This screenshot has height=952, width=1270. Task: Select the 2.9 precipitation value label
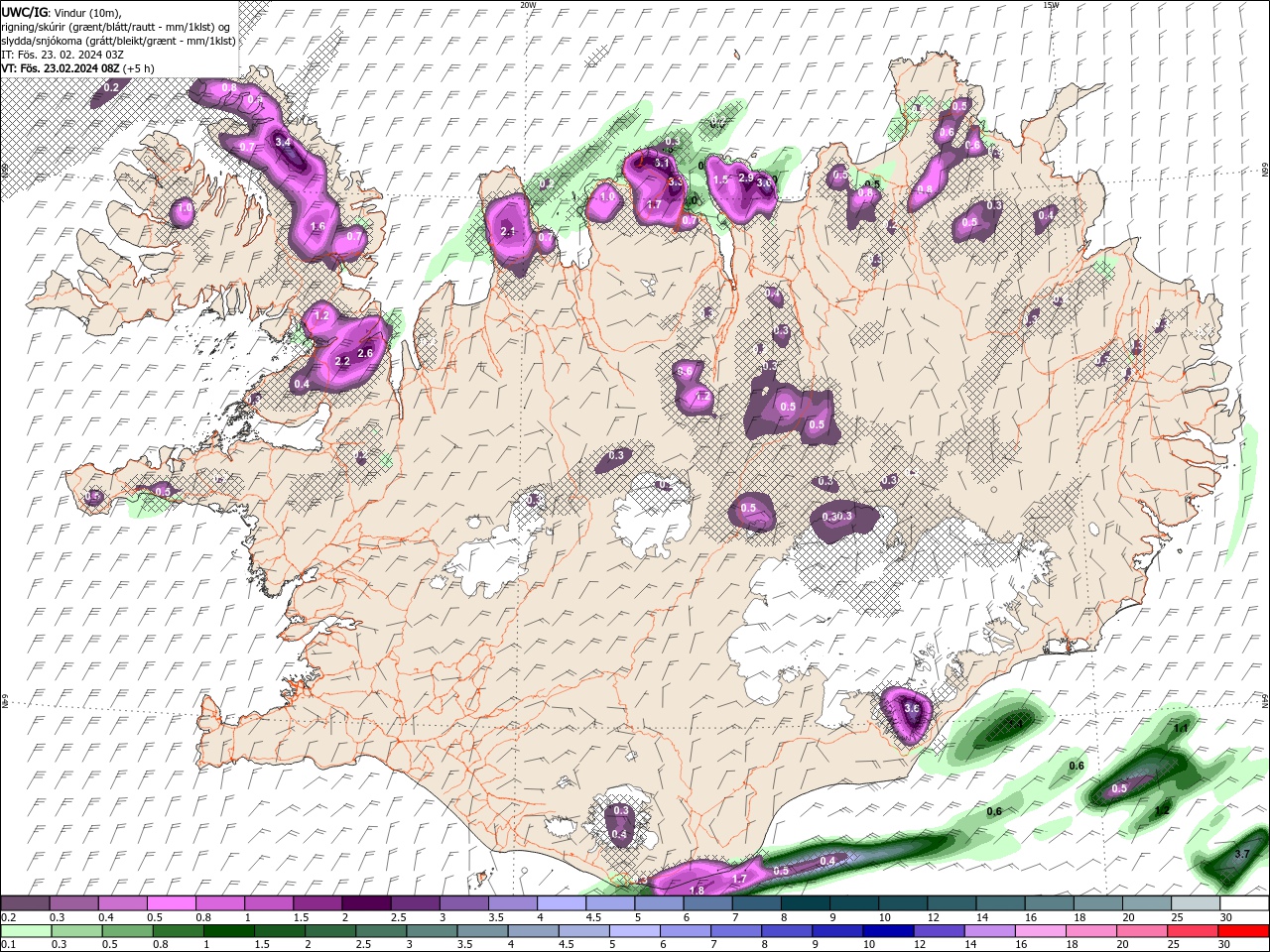pos(746,178)
